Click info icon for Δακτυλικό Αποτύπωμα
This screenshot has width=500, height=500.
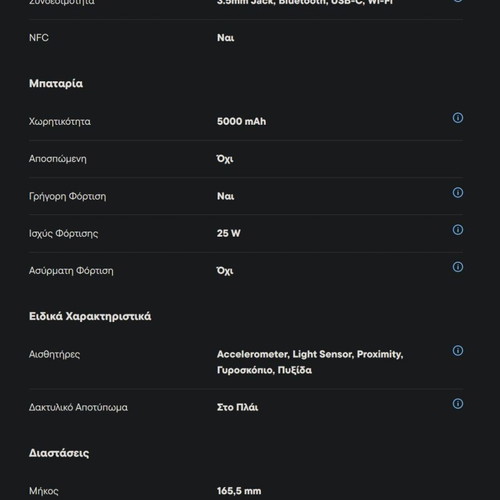click(x=458, y=404)
